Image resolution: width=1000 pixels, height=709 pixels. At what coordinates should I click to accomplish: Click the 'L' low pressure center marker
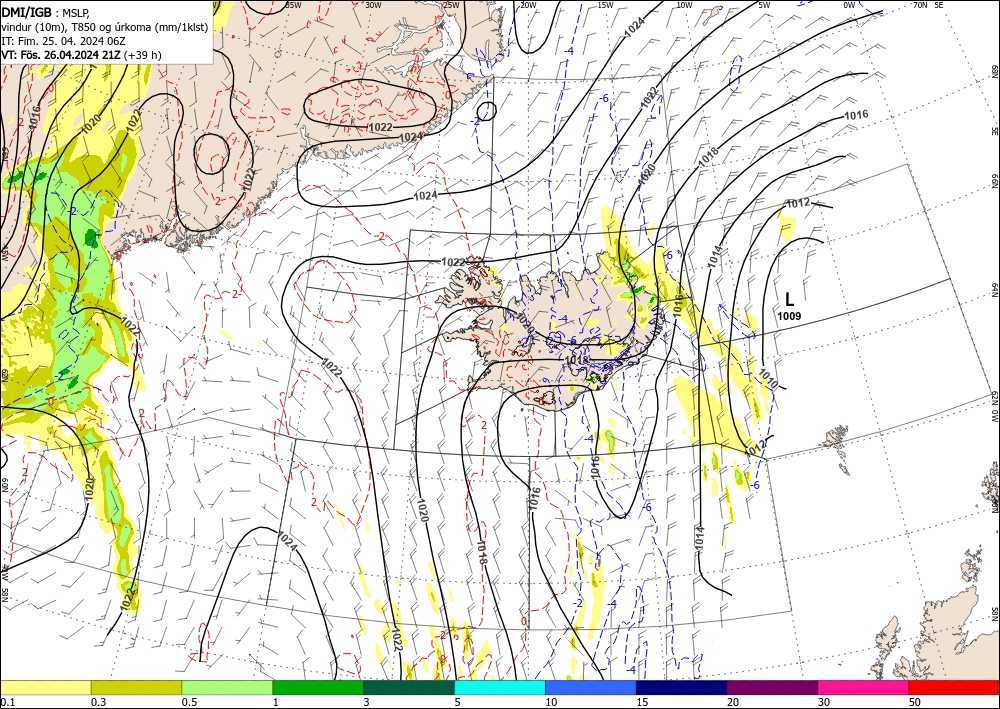tap(790, 299)
